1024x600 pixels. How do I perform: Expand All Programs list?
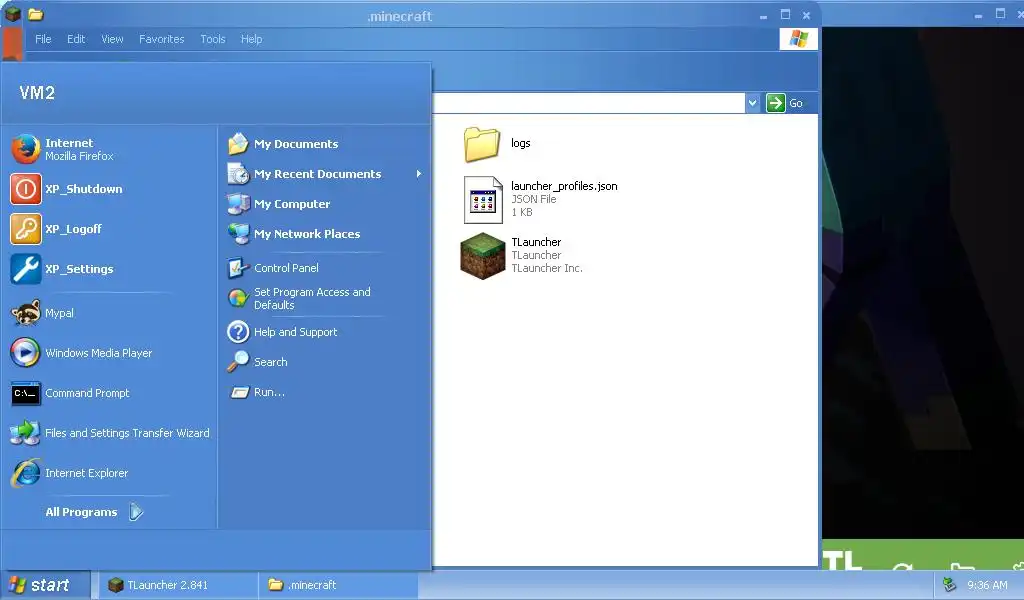[x=94, y=512]
